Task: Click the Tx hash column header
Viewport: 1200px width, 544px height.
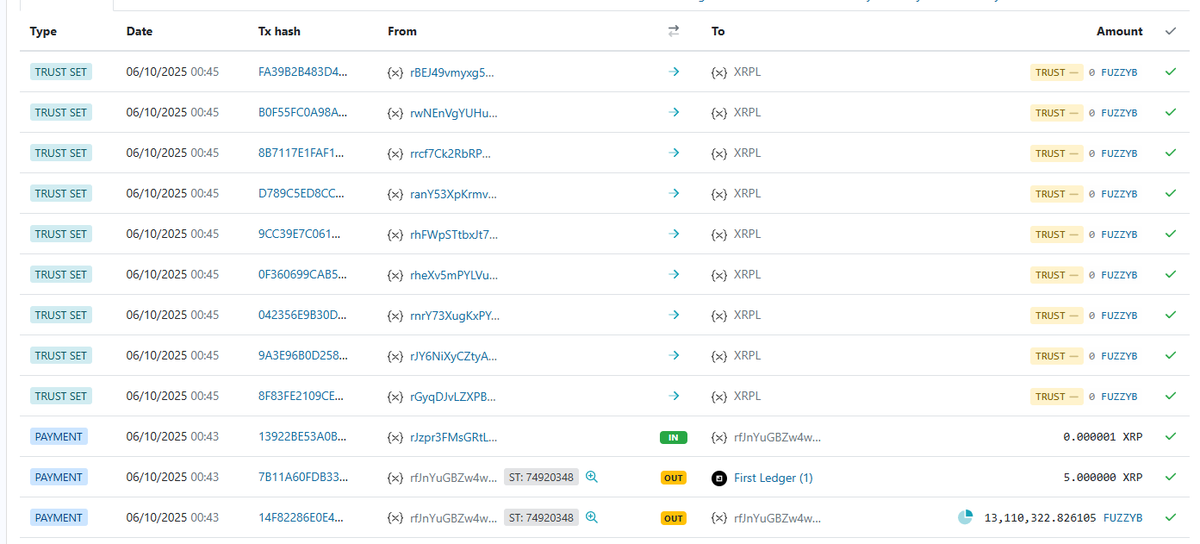Action: [279, 31]
